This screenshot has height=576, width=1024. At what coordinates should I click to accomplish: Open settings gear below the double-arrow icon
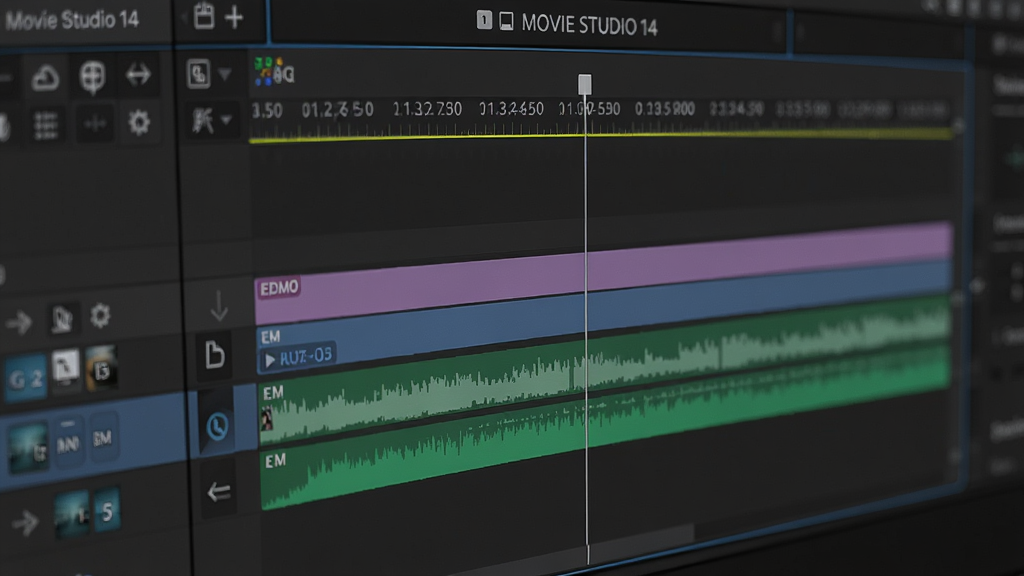(x=138, y=122)
